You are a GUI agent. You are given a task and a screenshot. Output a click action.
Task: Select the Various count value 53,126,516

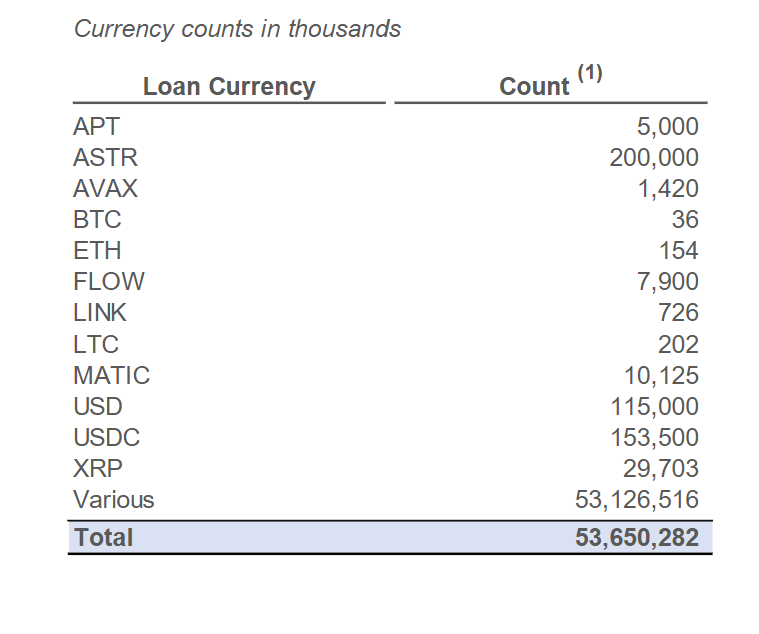coord(637,500)
